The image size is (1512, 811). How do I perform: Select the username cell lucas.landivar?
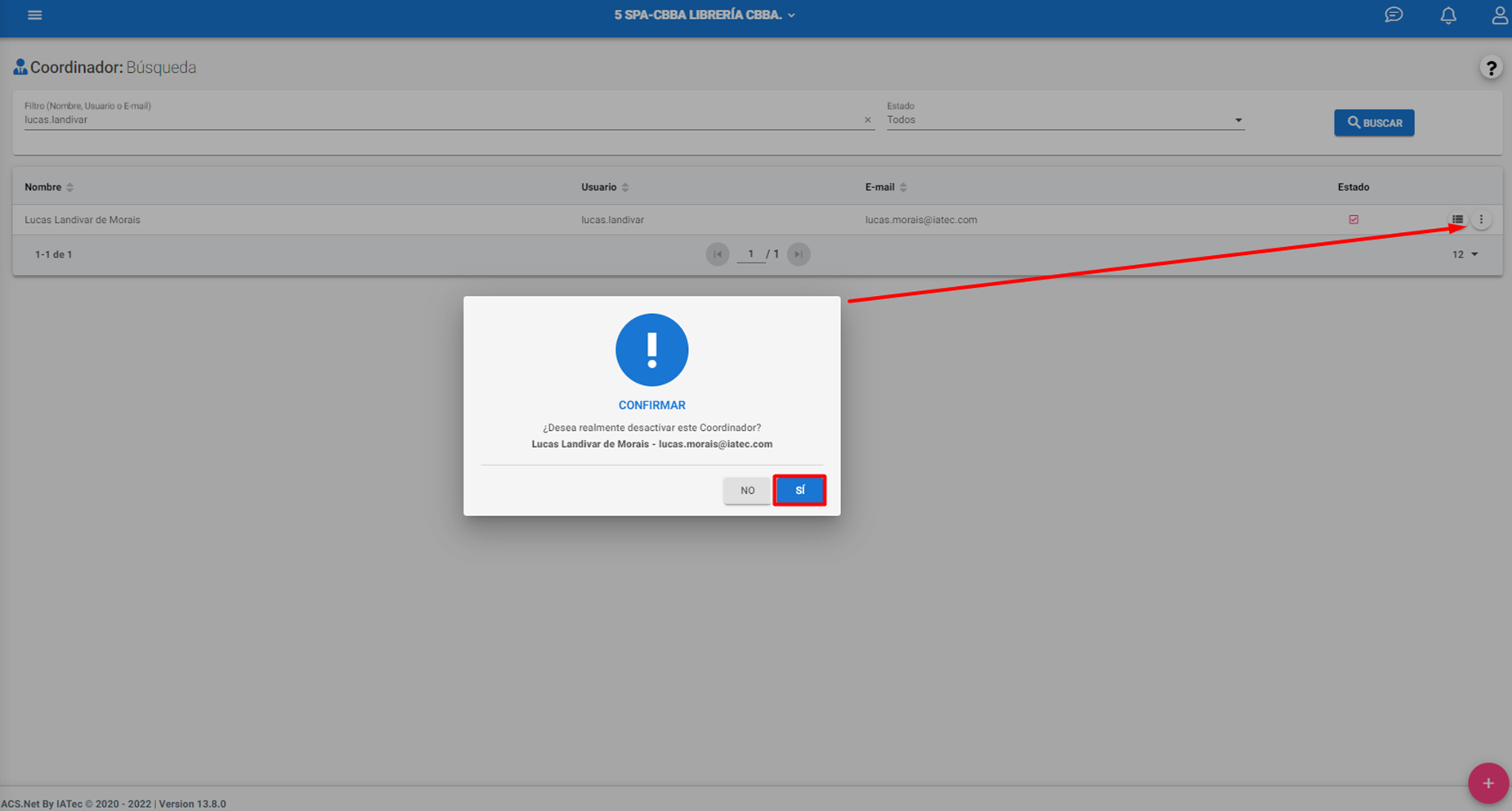[612, 220]
